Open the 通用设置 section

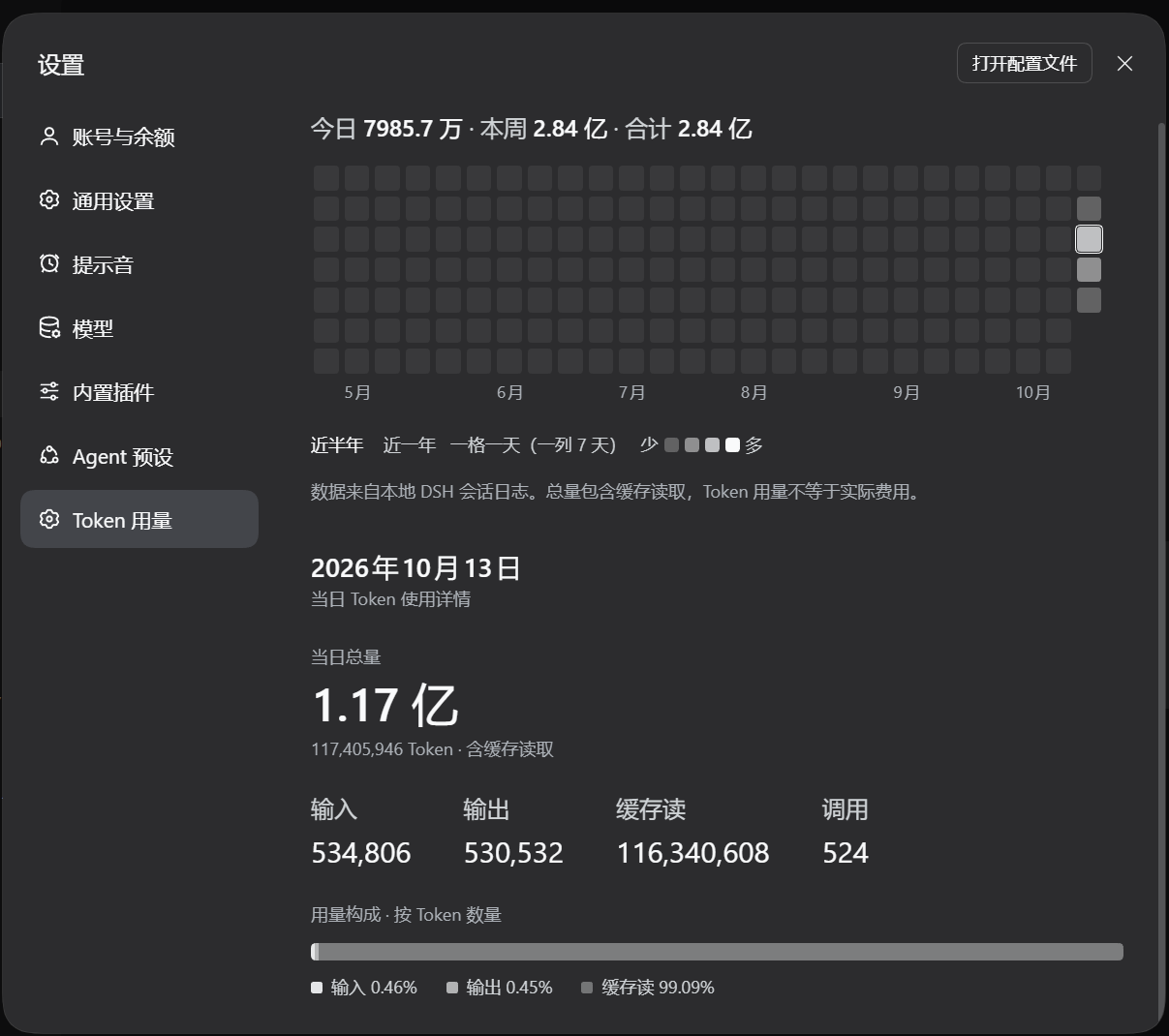click(139, 200)
